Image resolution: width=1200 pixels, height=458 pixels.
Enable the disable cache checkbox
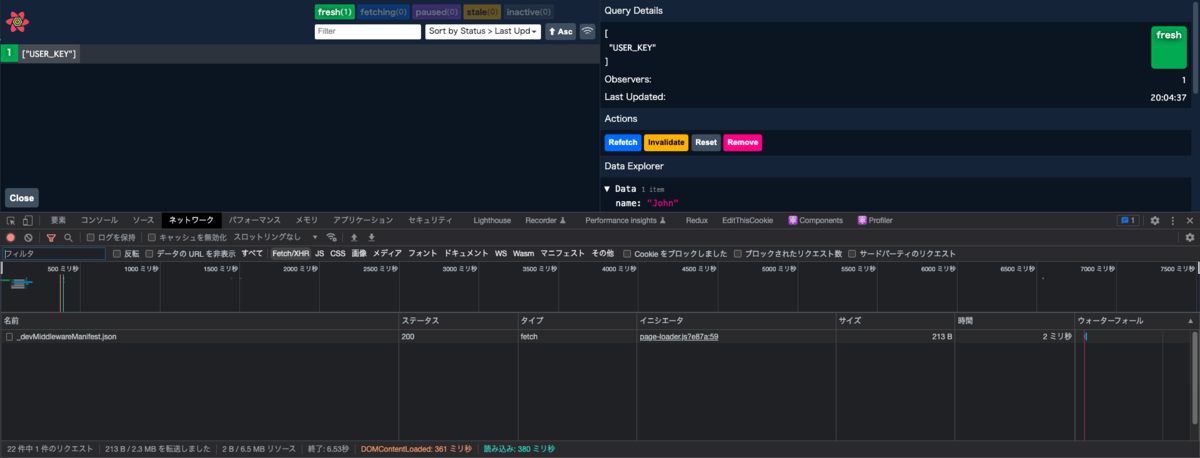coord(152,238)
